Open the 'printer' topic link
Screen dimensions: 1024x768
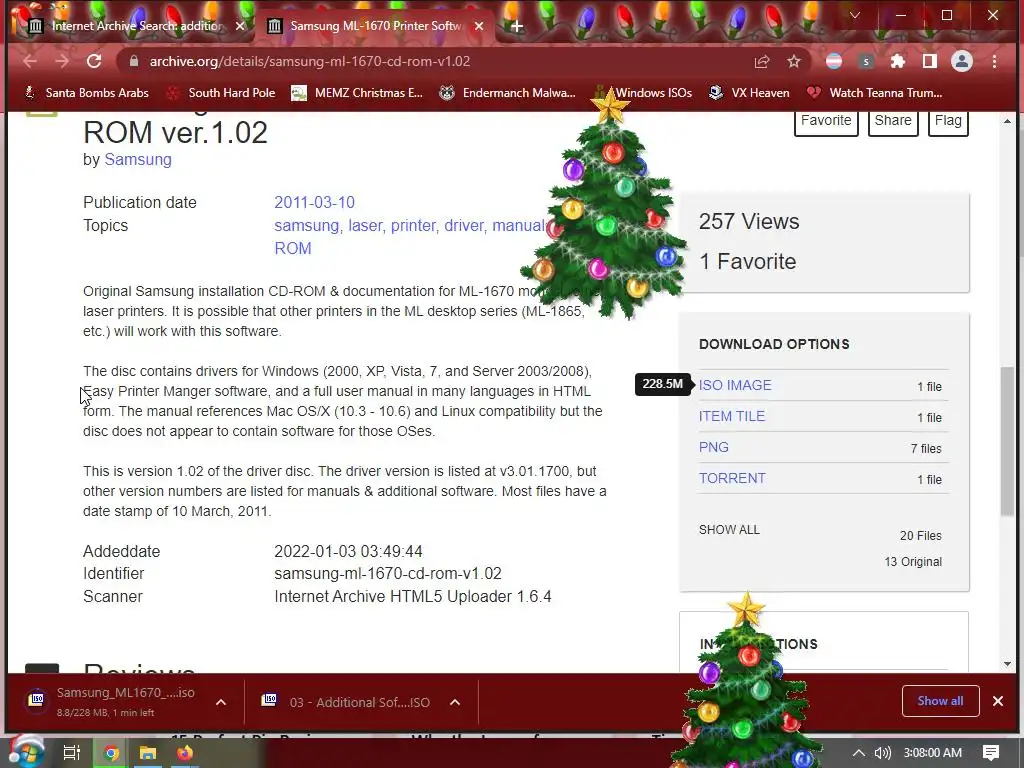(413, 225)
